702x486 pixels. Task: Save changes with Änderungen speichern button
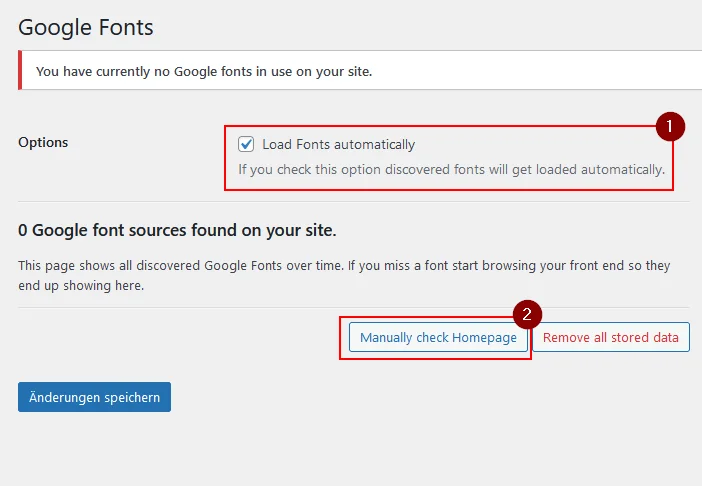pyautogui.click(x=94, y=397)
